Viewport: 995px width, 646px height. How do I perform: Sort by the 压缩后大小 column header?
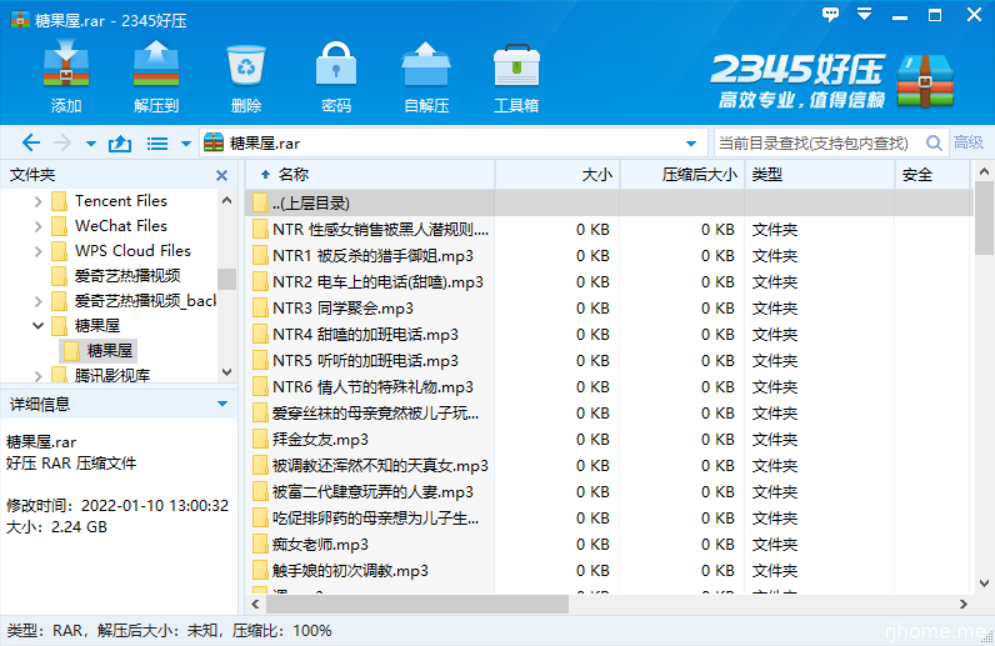coord(682,175)
